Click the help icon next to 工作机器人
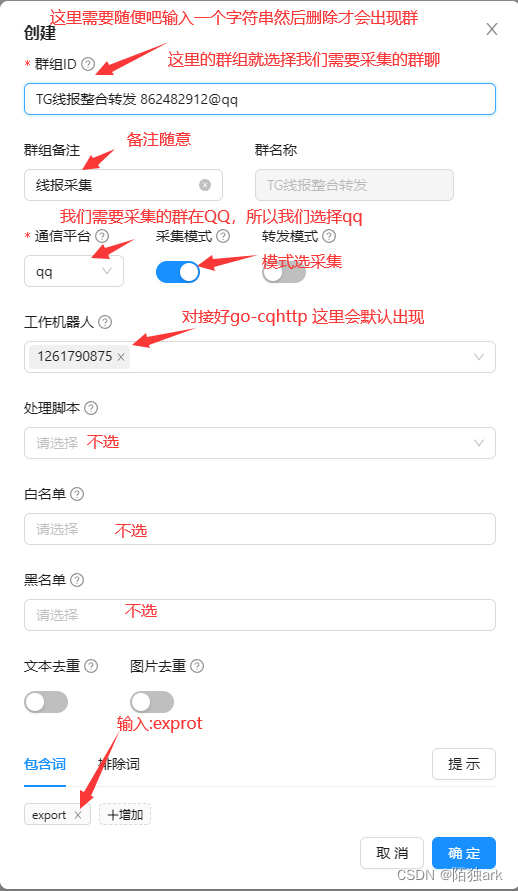The image size is (518, 891). [x=105, y=322]
